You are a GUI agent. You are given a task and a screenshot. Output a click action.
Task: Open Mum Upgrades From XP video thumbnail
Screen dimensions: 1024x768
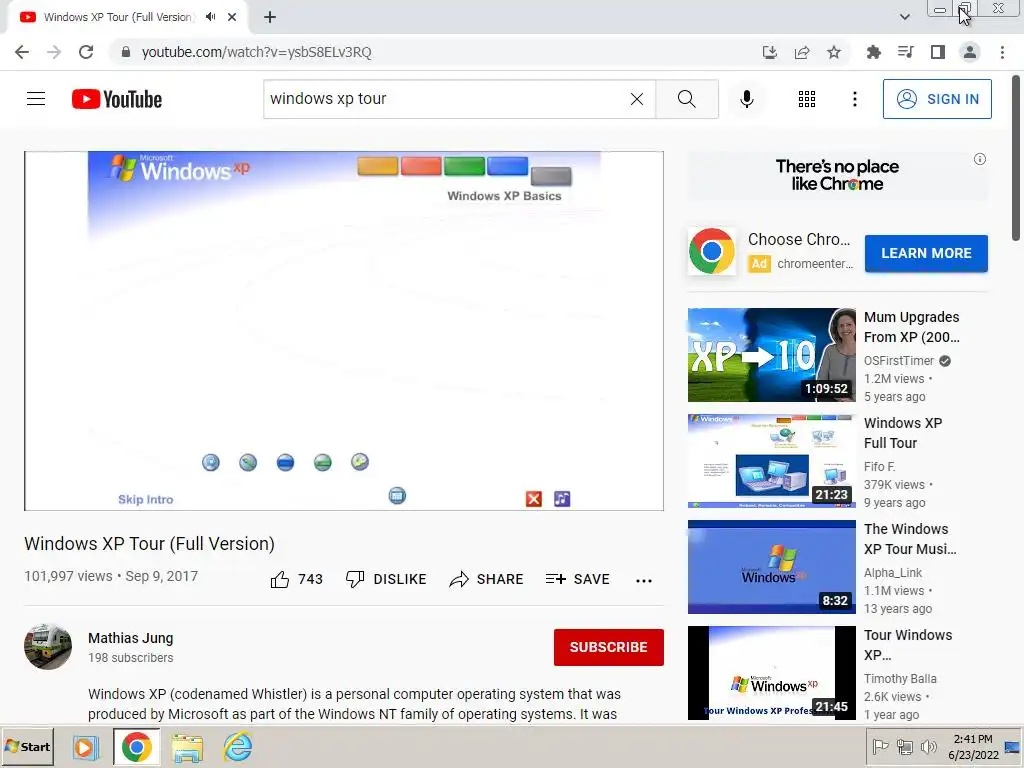coord(771,355)
